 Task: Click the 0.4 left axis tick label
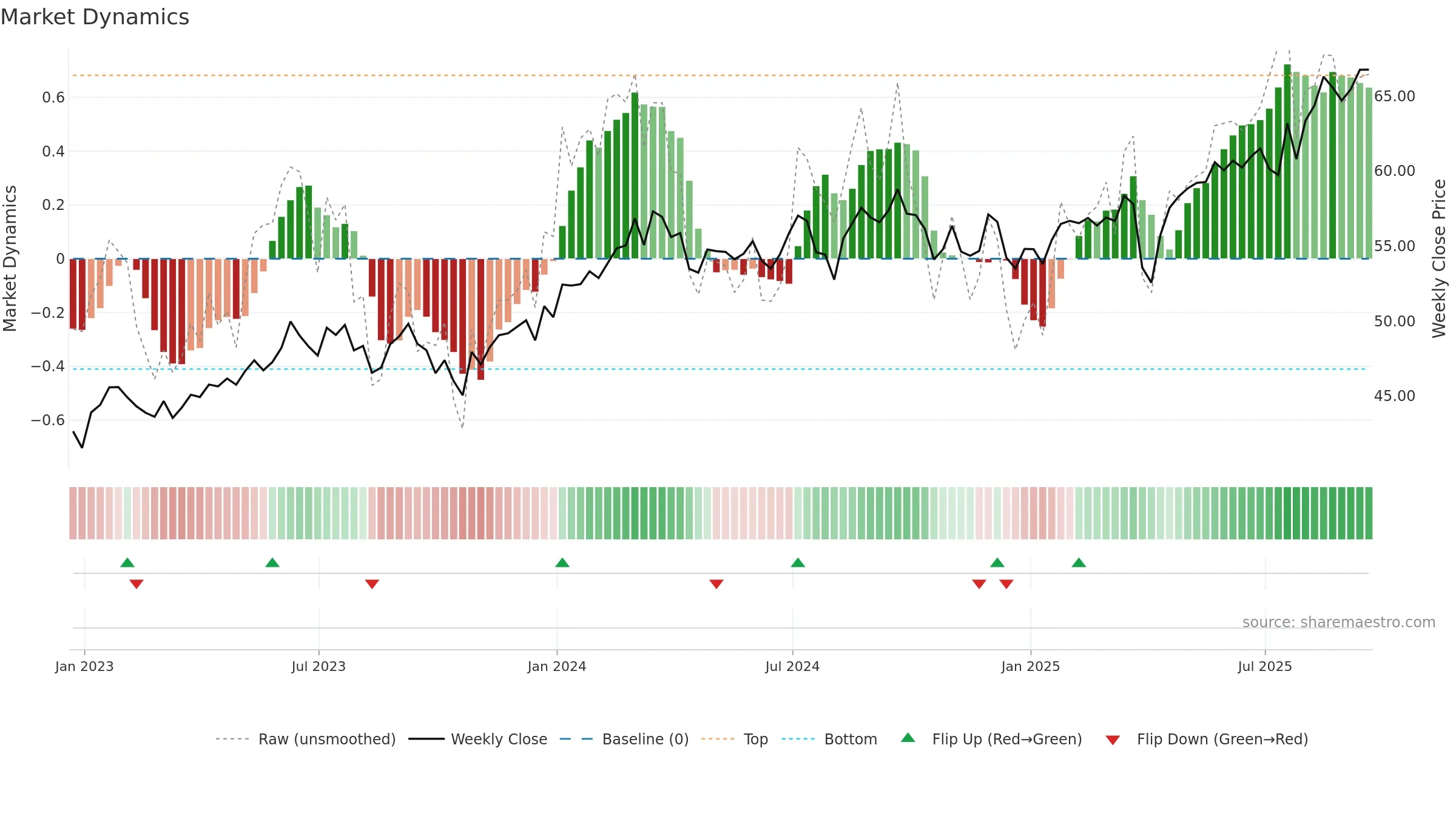[53, 151]
